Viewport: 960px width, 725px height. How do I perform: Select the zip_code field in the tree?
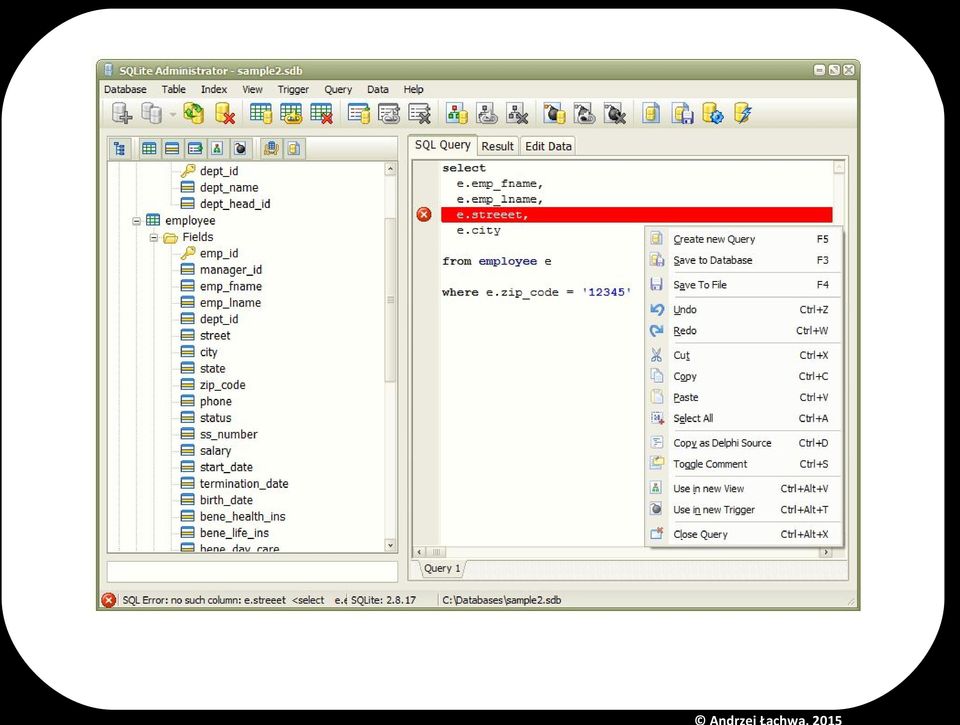[x=222, y=385]
